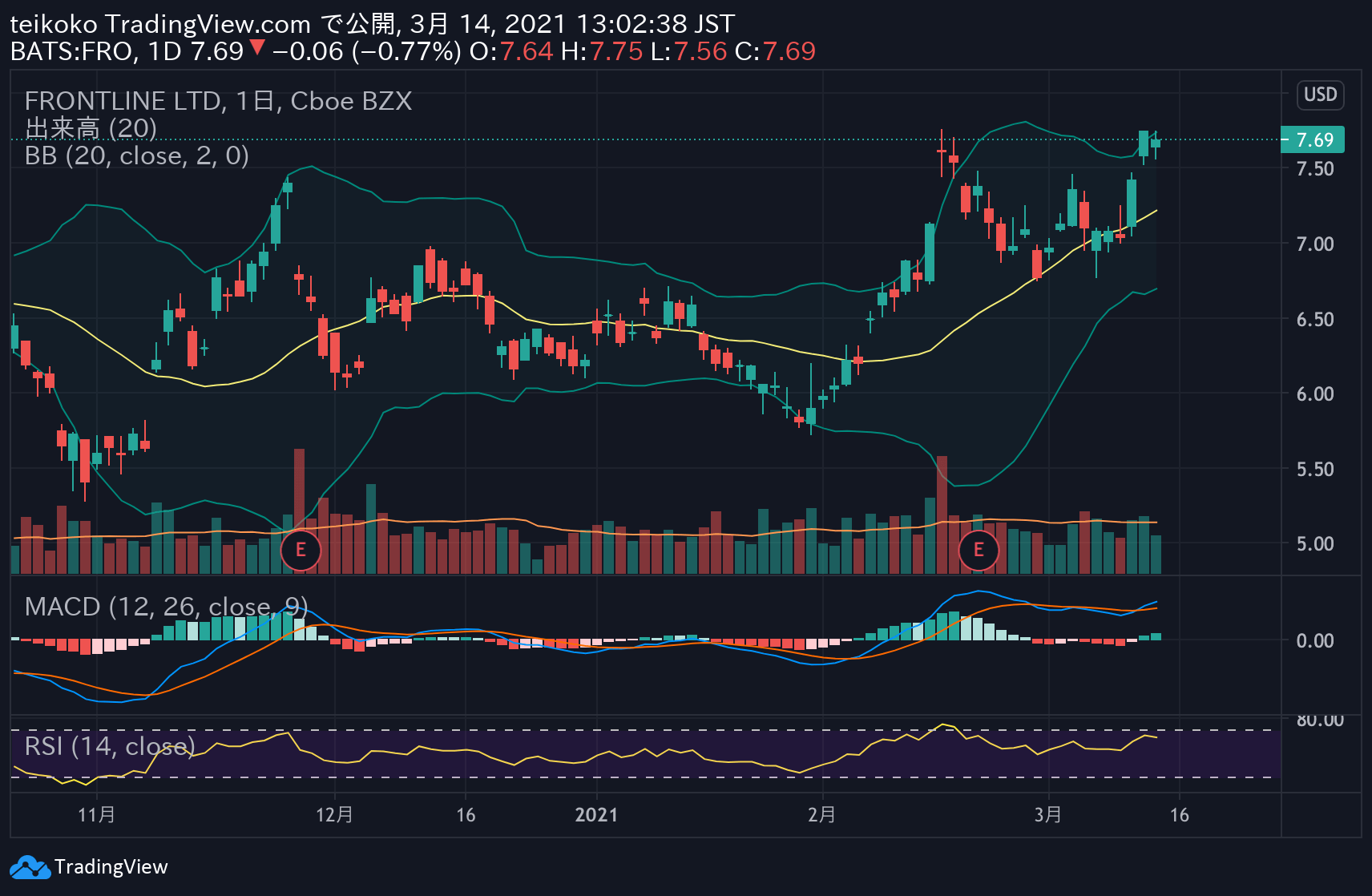Click the 5.00 price axis label
This screenshot has height=896, width=1372.
[1315, 544]
